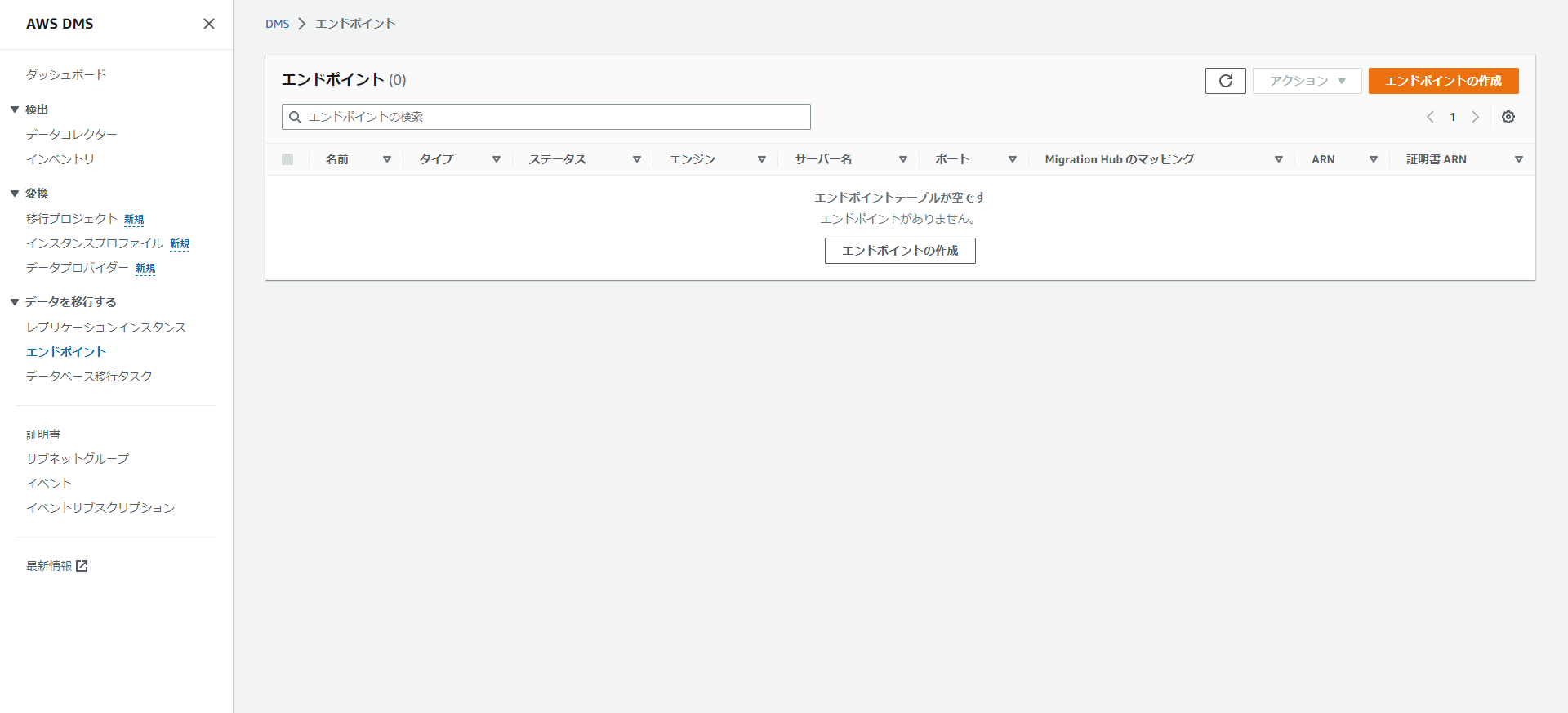1568x713 pixels.
Task: Click 新規 badge beside インスタンスプロファイル
Action: (180, 244)
